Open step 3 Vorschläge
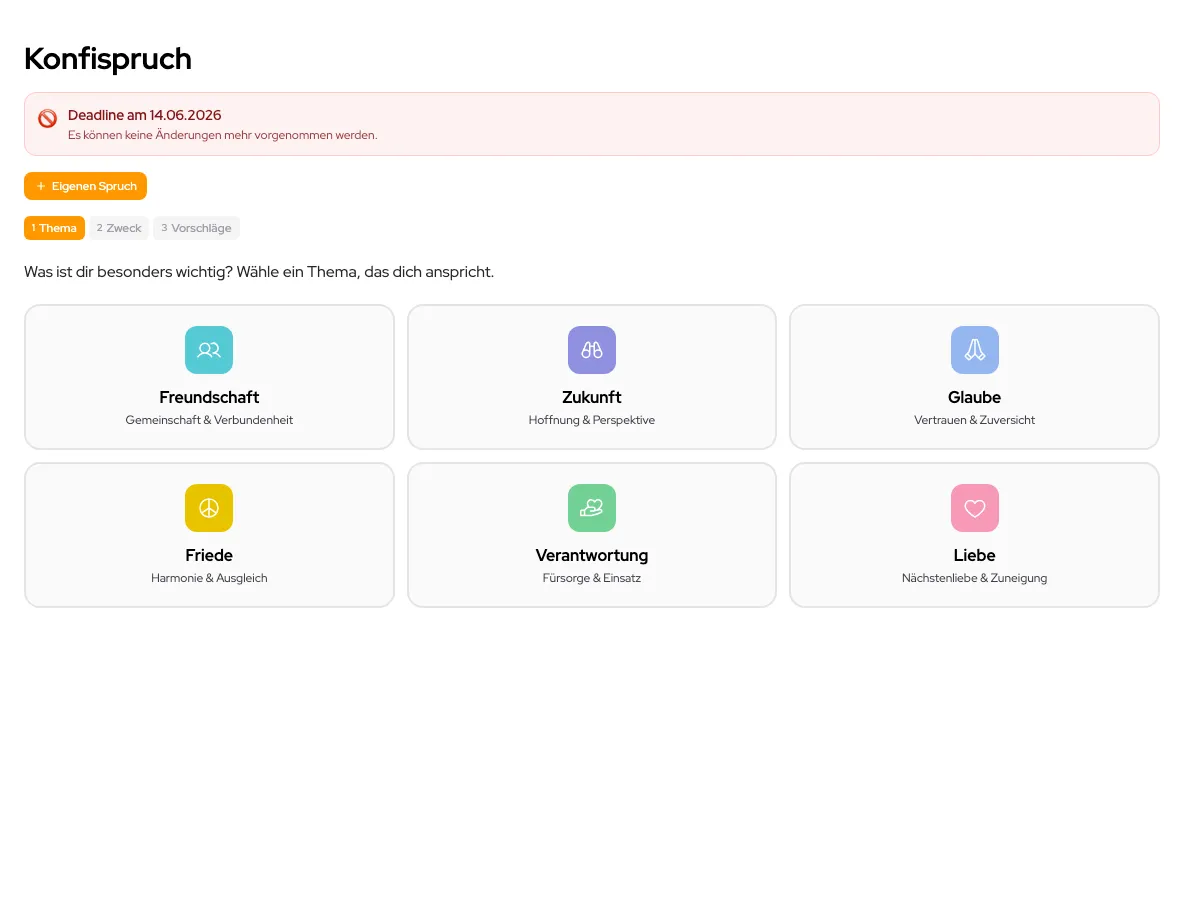 196,228
